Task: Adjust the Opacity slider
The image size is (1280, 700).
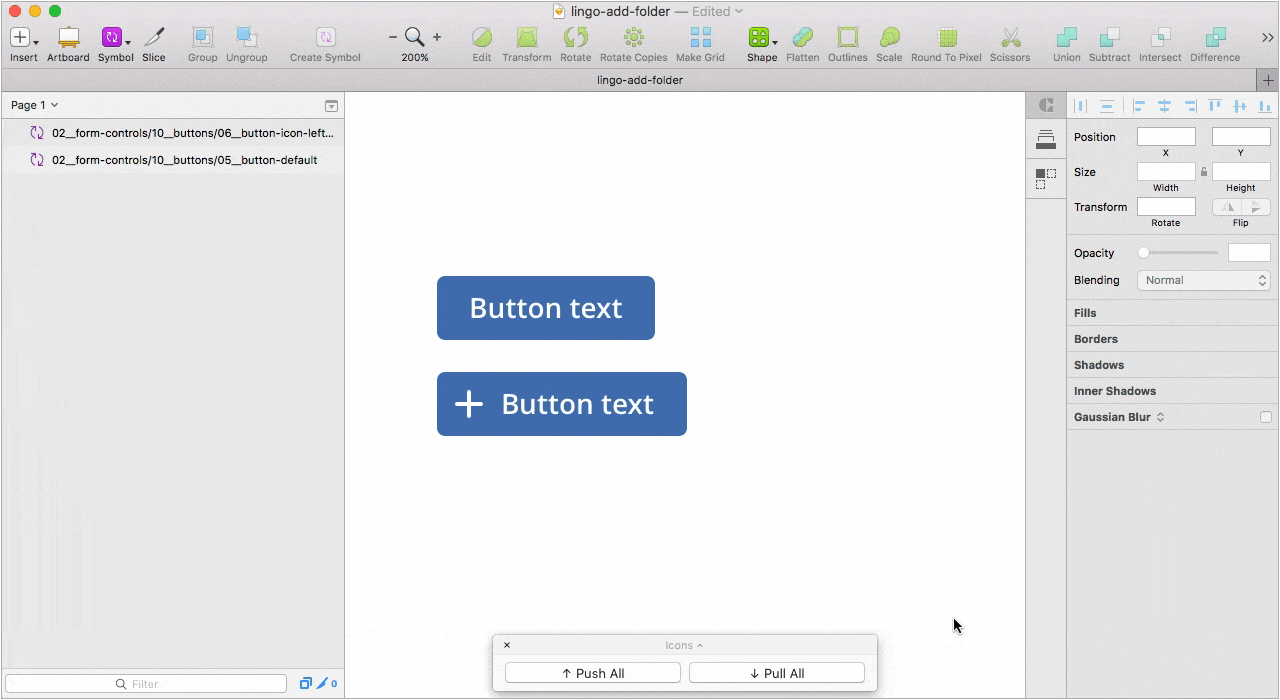Action: [x=1180, y=253]
